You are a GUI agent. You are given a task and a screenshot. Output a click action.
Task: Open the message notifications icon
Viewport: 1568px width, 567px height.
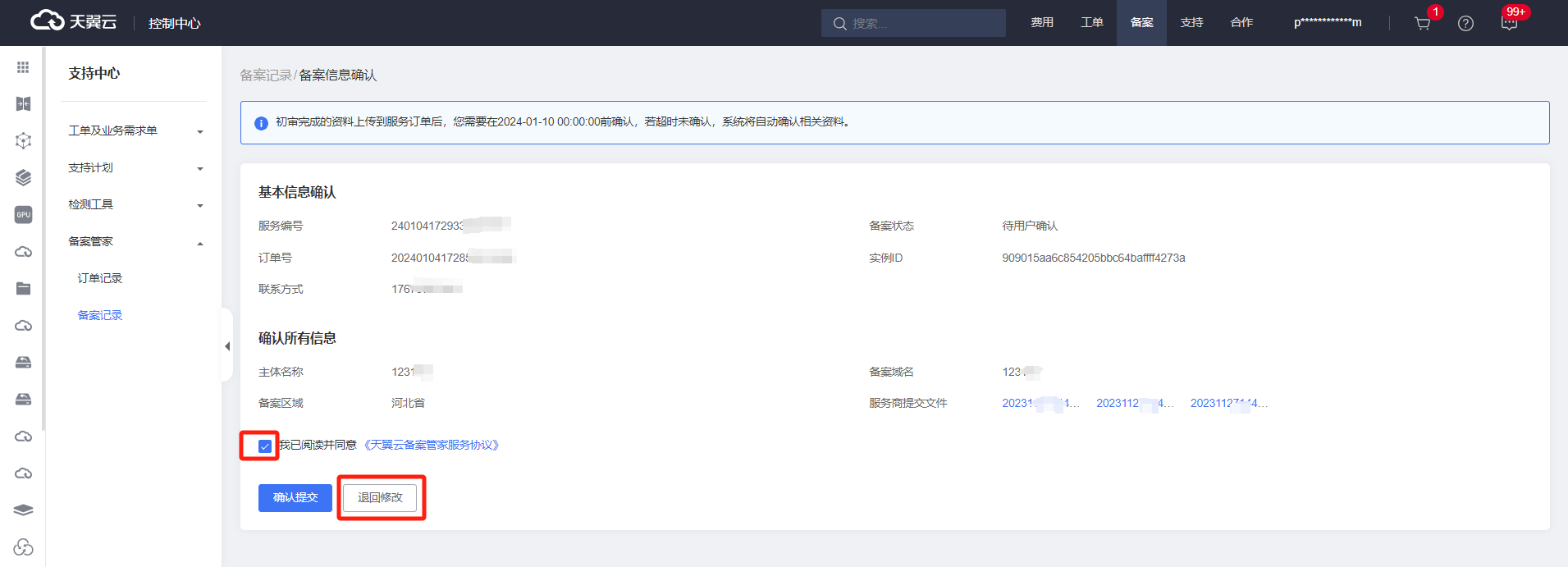(x=1508, y=24)
